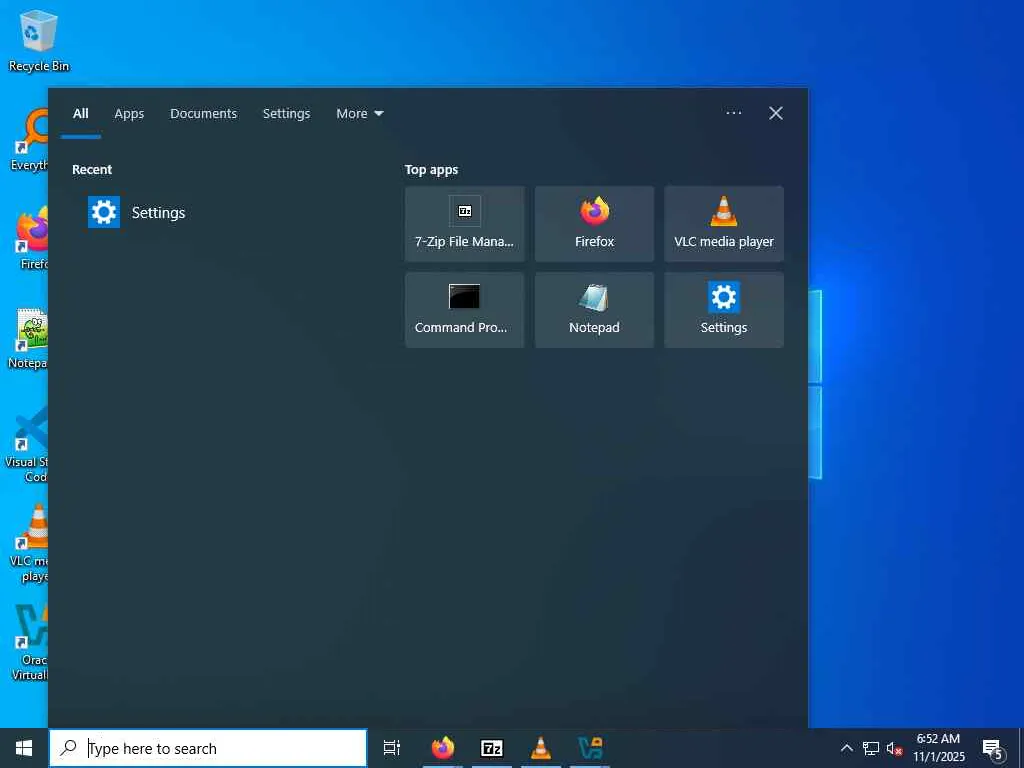Open the muted volume tray icon

(894, 748)
